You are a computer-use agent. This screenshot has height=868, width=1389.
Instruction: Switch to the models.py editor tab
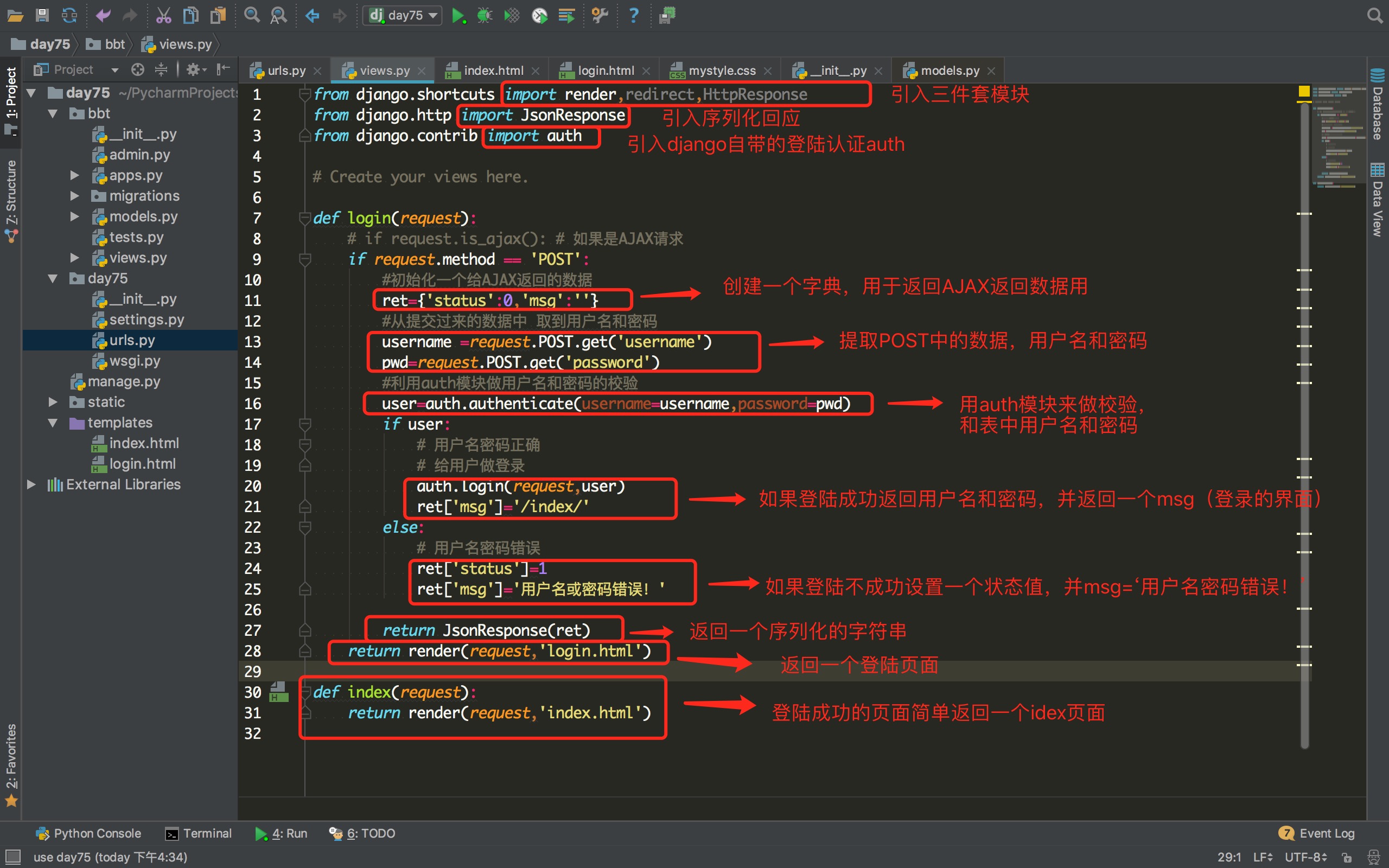point(949,71)
